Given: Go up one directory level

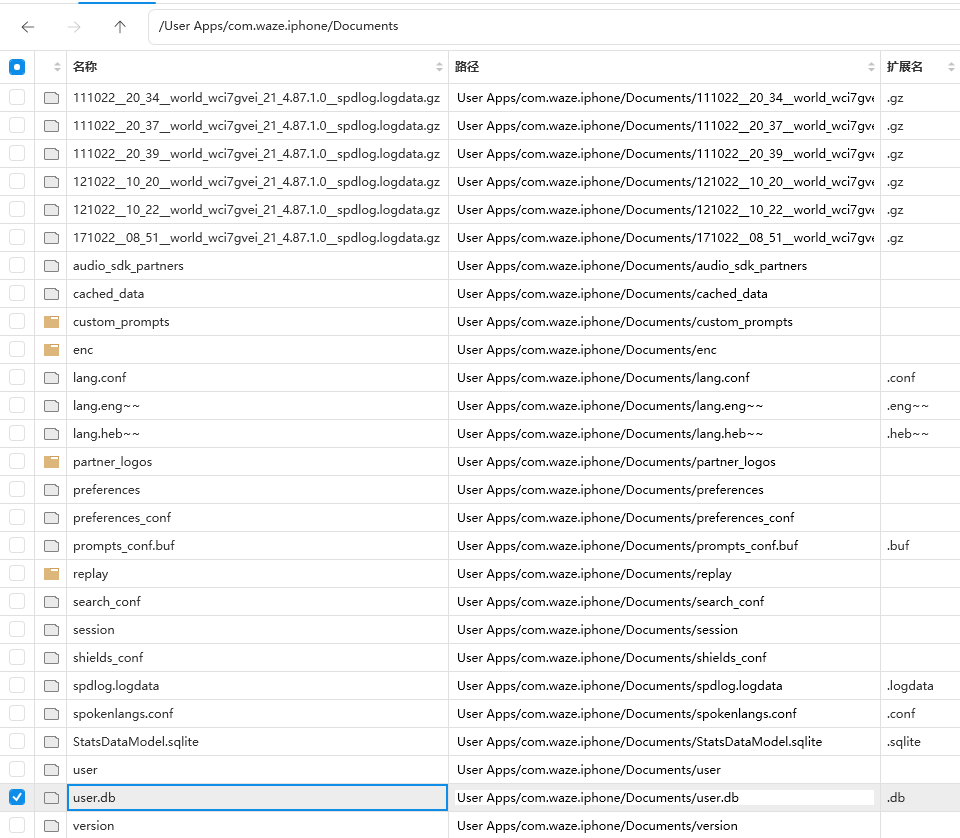Looking at the screenshot, I should point(120,27).
